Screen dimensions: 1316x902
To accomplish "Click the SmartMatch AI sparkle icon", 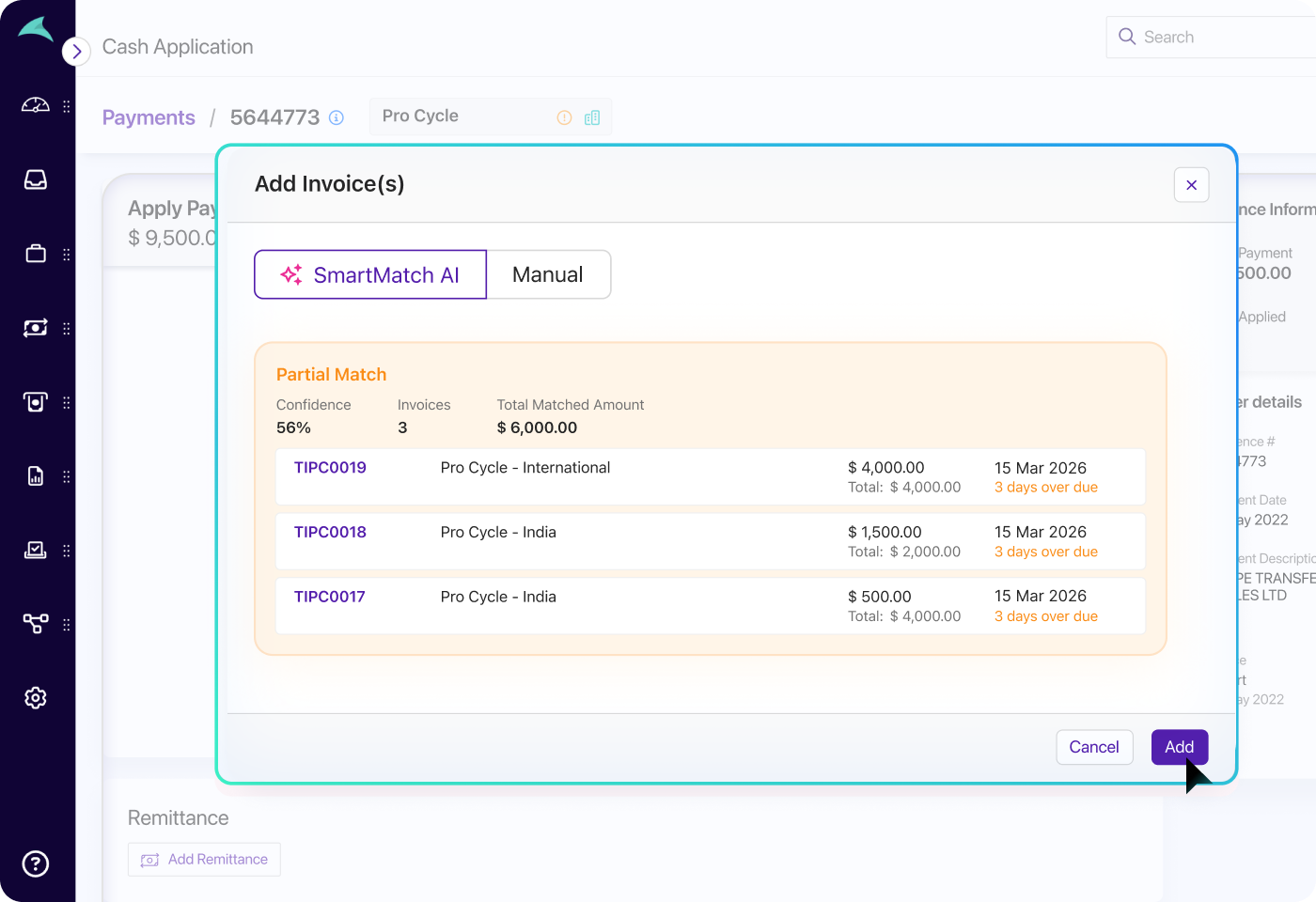I will coord(291,274).
